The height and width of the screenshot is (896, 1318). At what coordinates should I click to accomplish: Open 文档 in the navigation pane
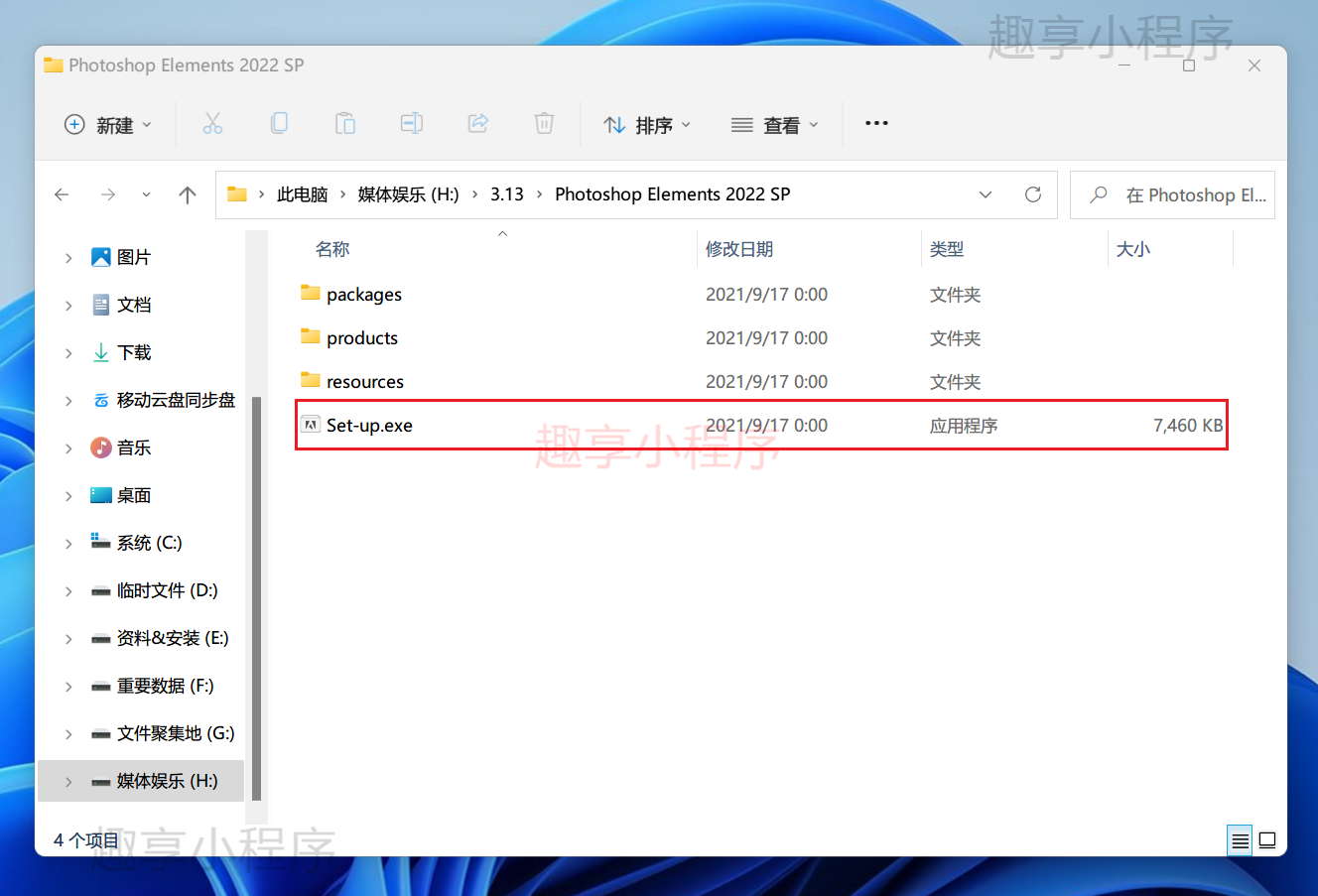pos(134,305)
